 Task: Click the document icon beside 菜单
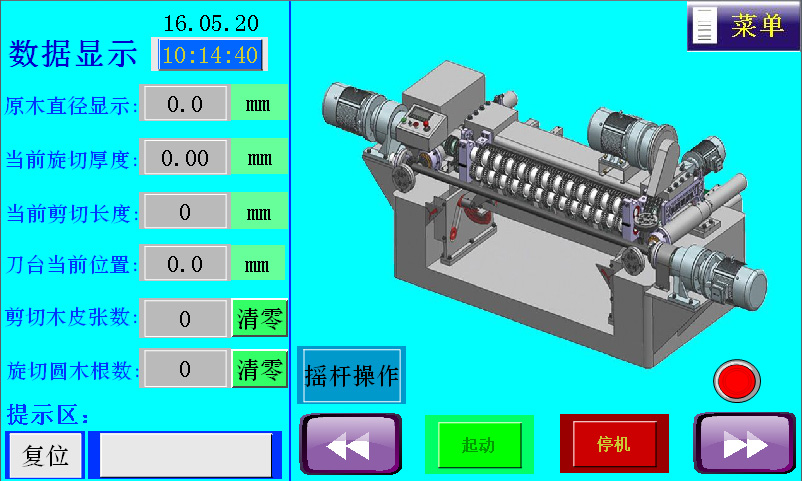(x=706, y=26)
